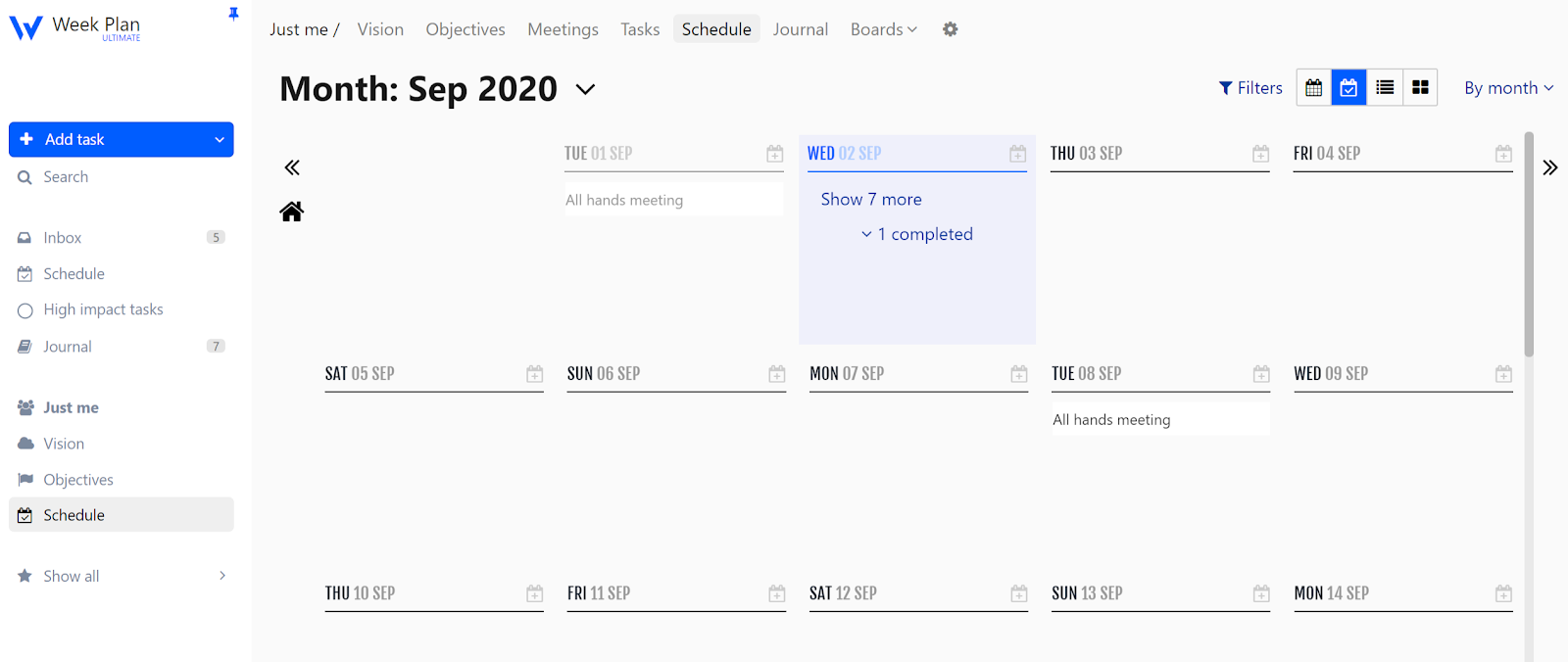Open the Filters button
This screenshot has height=662, width=1568.
1250,88
